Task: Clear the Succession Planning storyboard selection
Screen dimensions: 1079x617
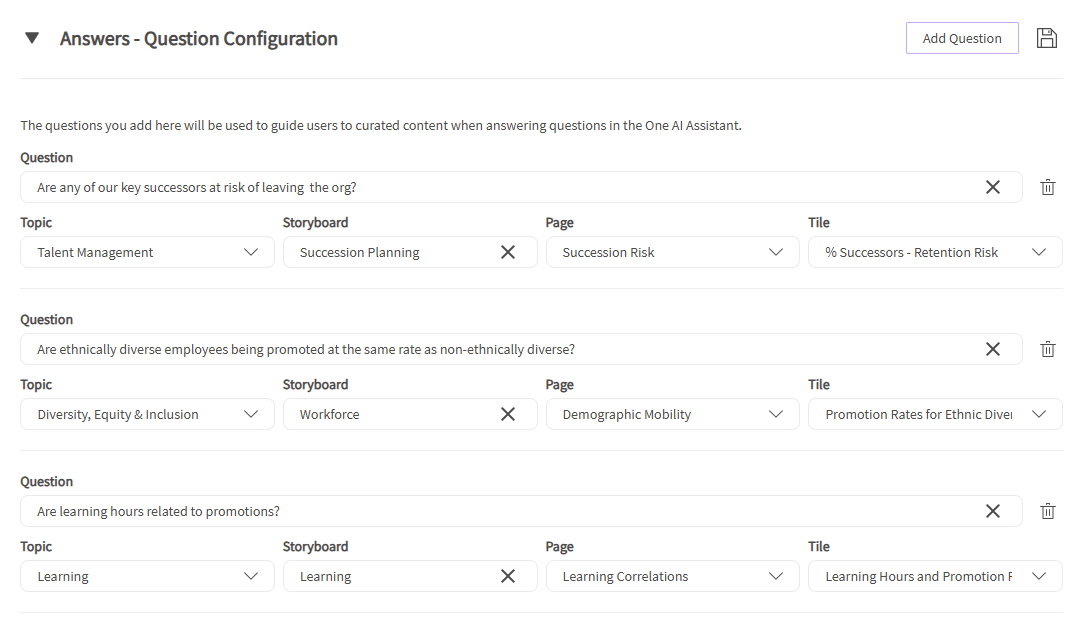Action: (x=508, y=252)
